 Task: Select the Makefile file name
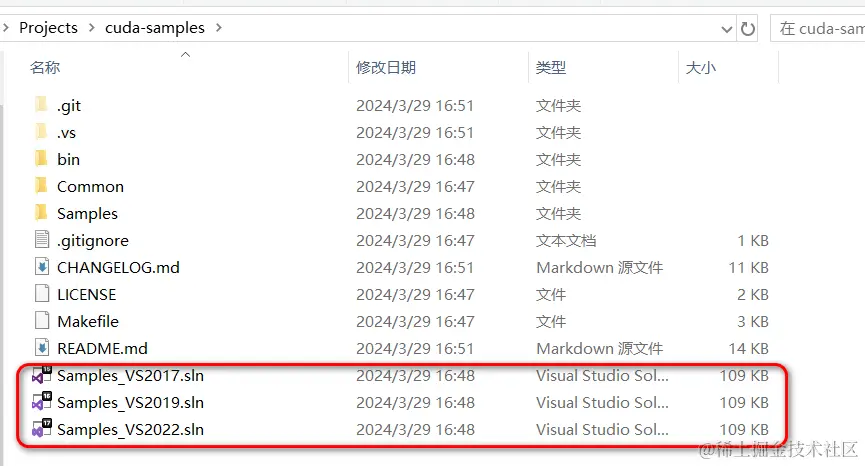(88, 322)
